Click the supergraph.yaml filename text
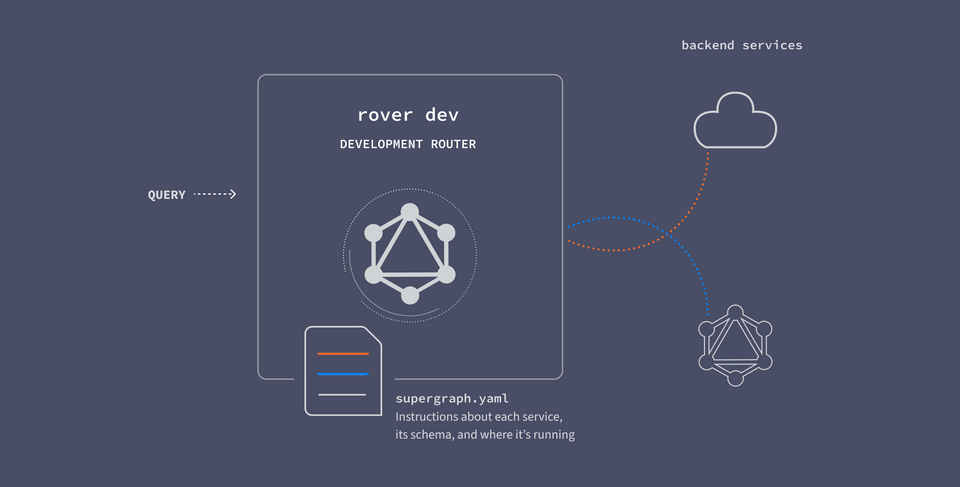Image resolution: width=960 pixels, height=487 pixels. (452, 399)
